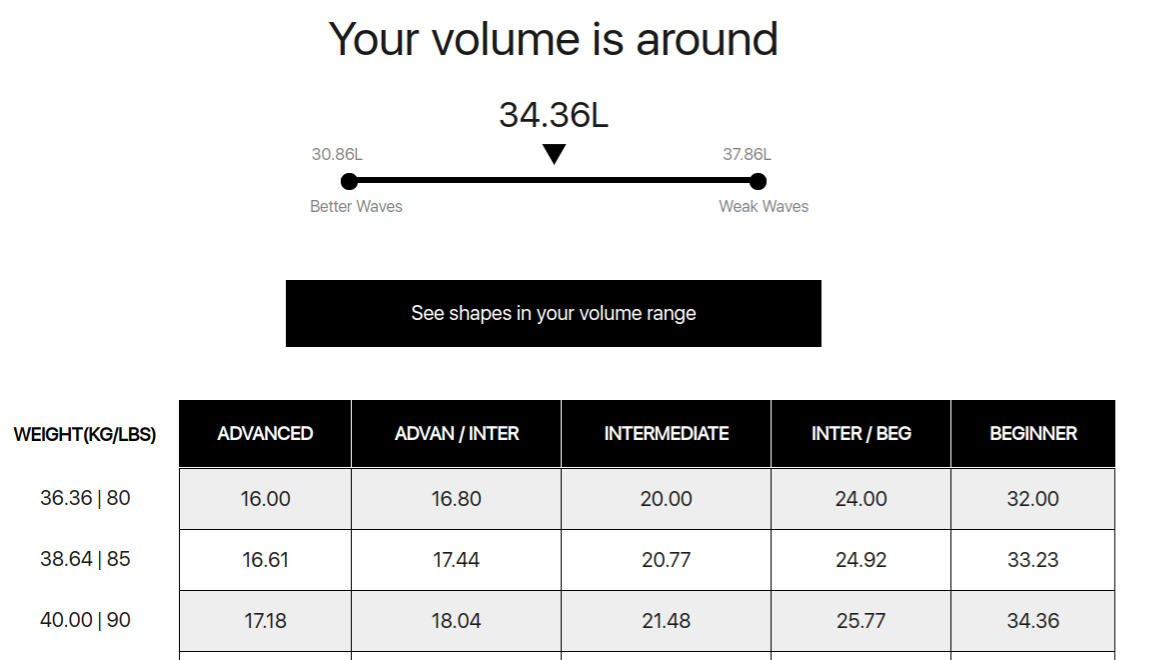
Task: Click the 34.36 beginner volume cell
Action: [1033, 621]
